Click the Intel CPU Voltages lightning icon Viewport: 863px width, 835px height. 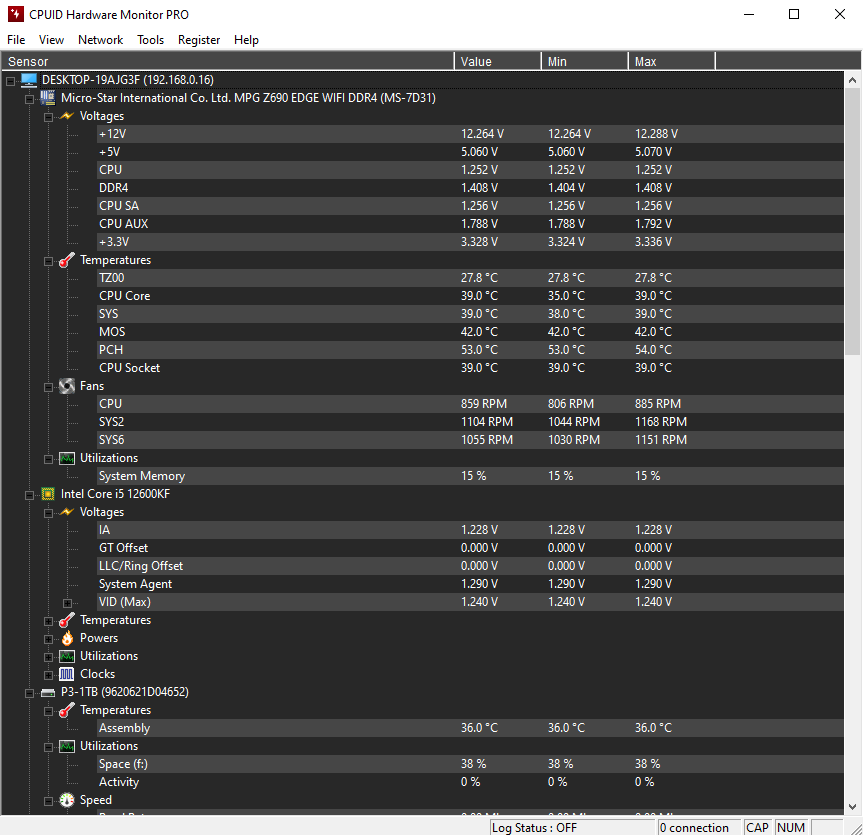point(67,512)
